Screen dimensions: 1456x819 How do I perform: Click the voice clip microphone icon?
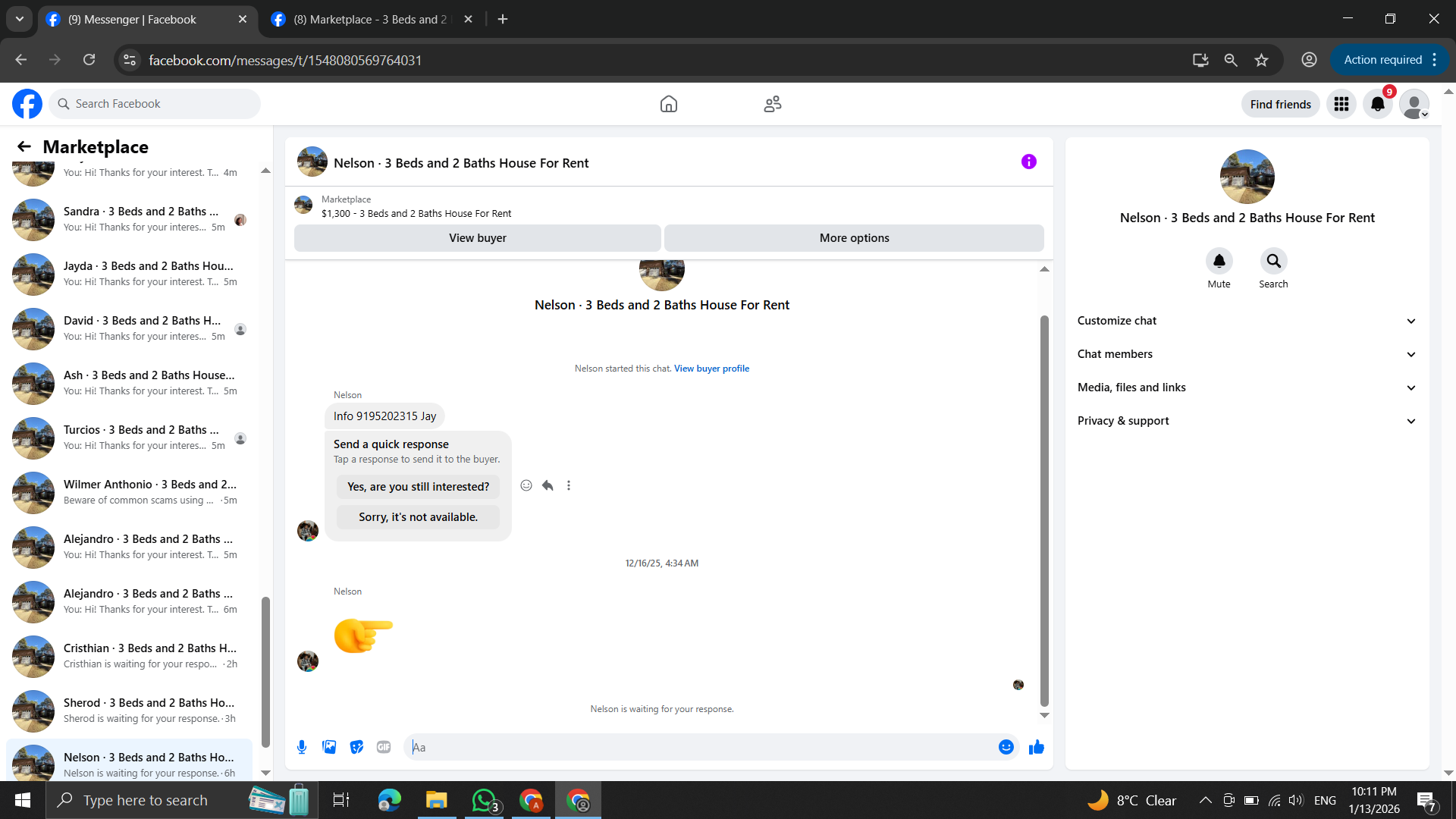tap(302, 747)
